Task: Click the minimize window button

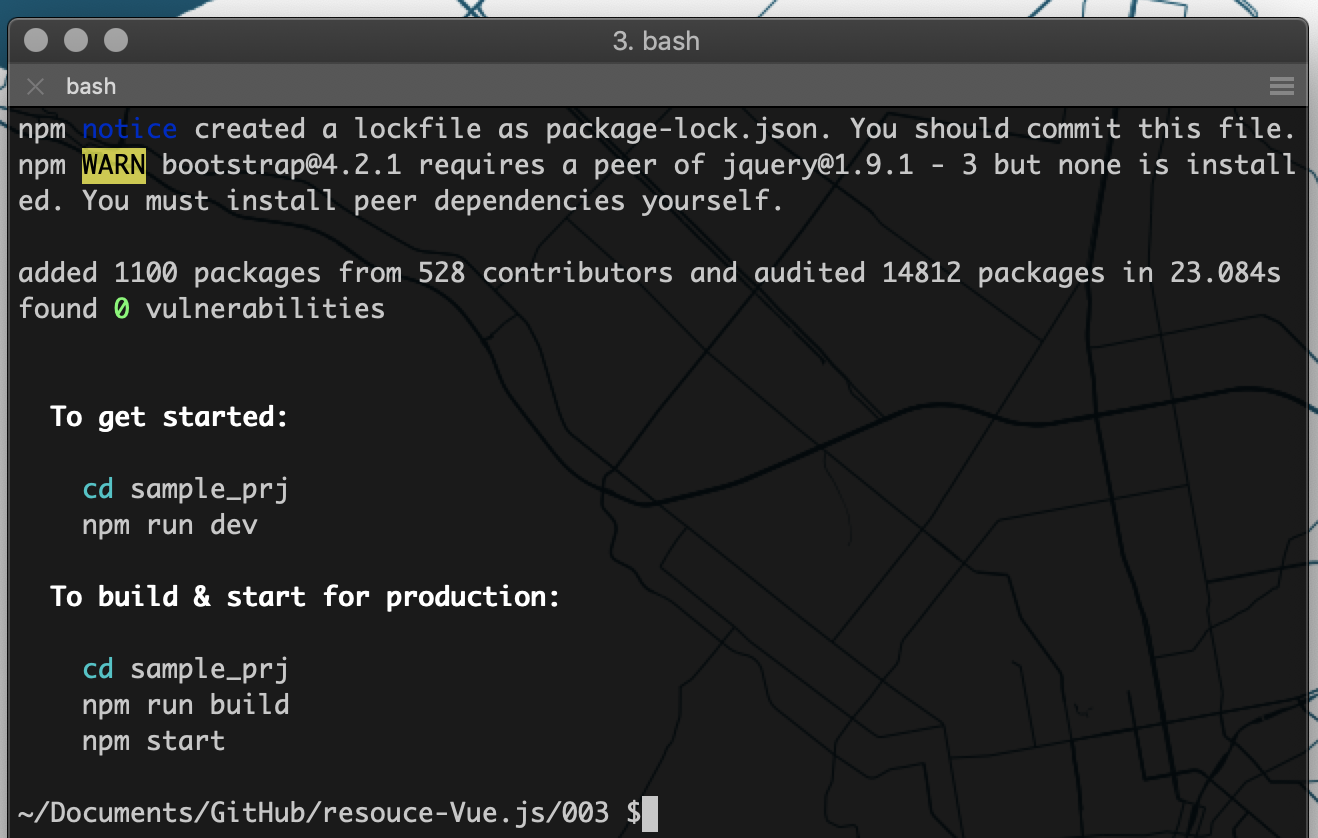Action: point(77,41)
